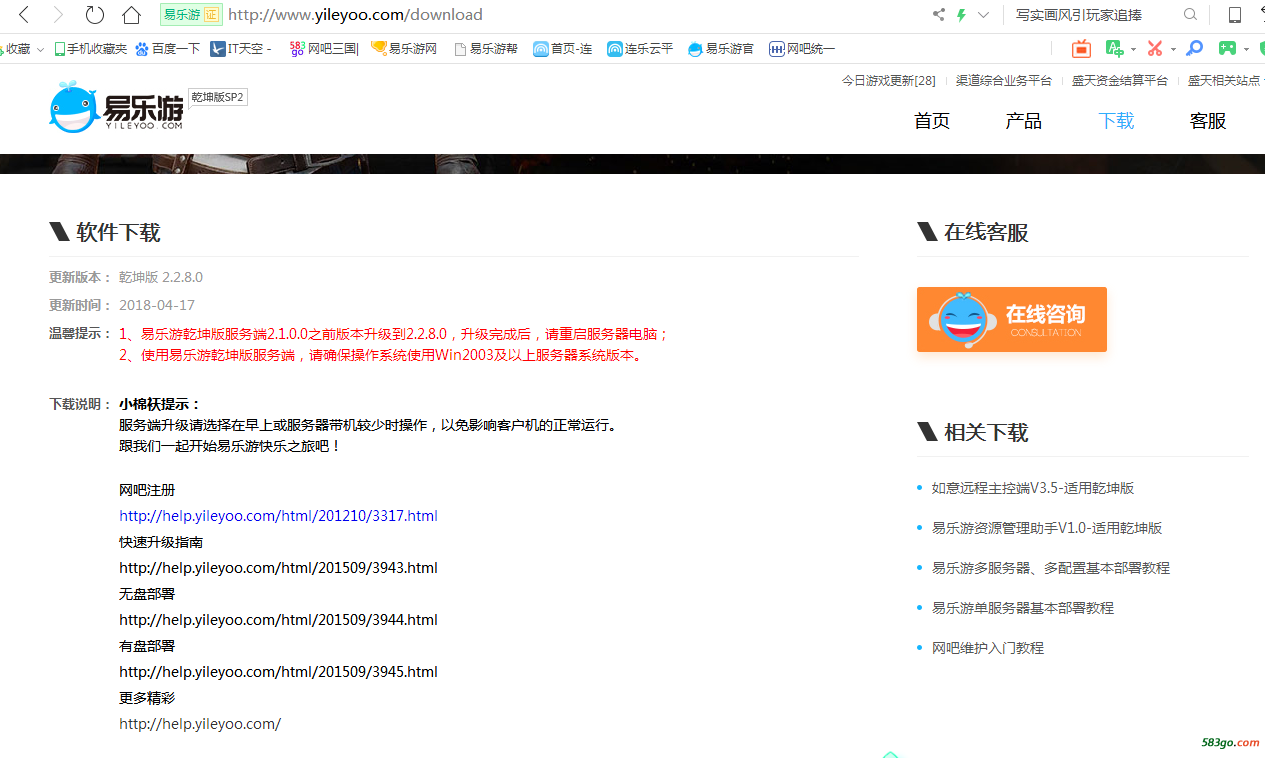Open the 百度一下 bookmark
1265x758 pixels.
[168, 48]
